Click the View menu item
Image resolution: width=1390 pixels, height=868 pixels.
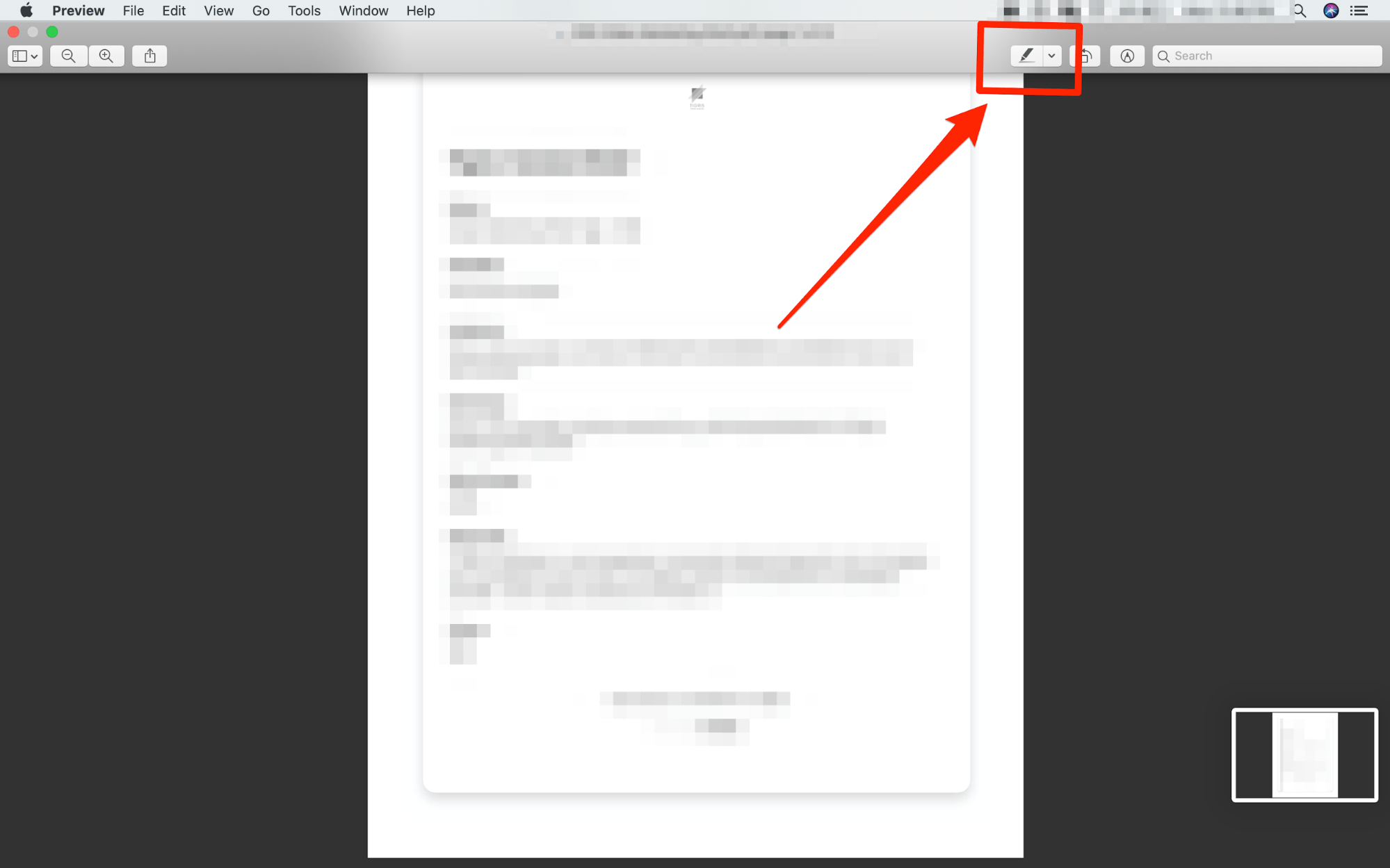click(x=219, y=10)
